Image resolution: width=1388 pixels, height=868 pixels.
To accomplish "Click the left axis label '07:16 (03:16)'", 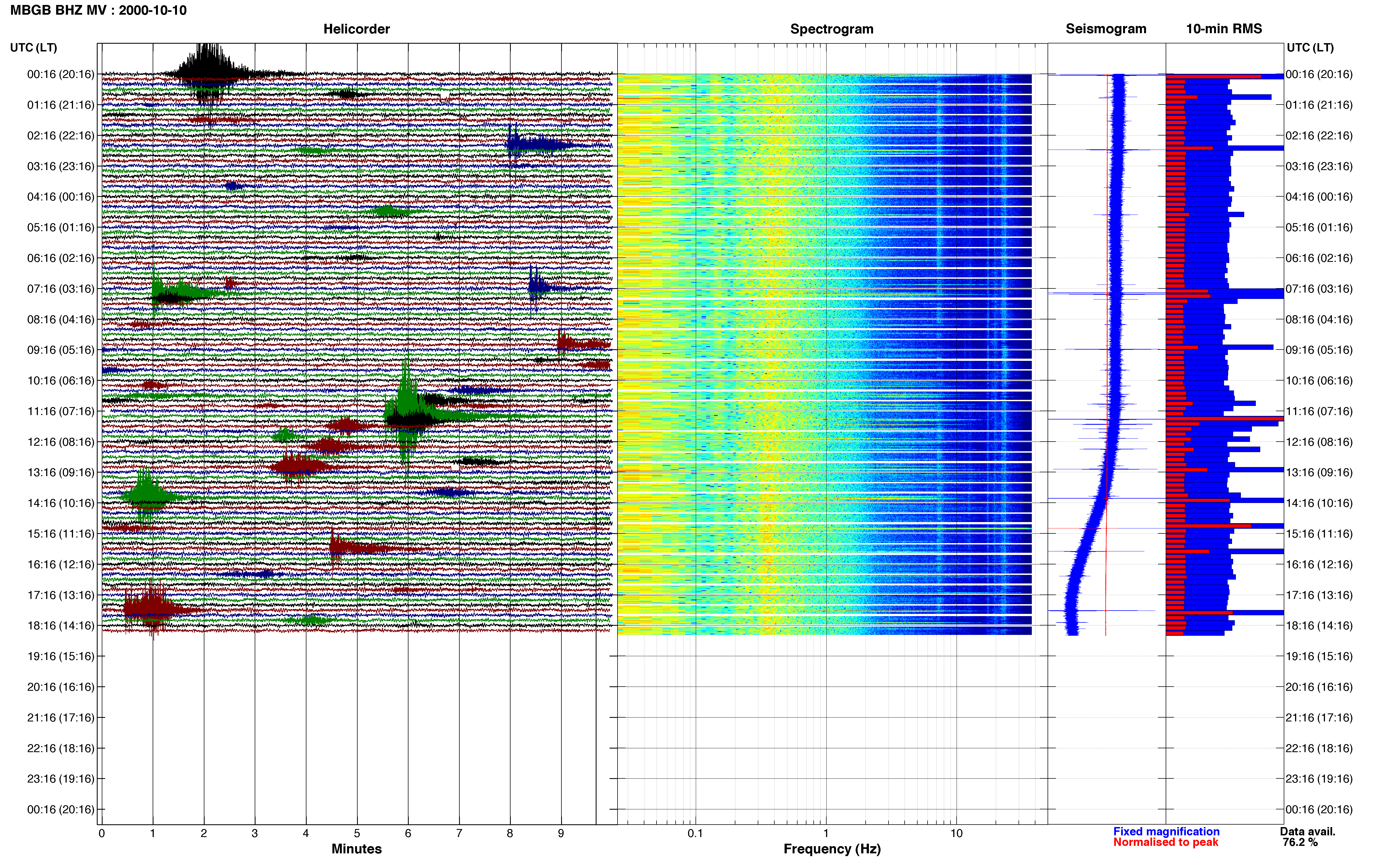I will pos(60,289).
